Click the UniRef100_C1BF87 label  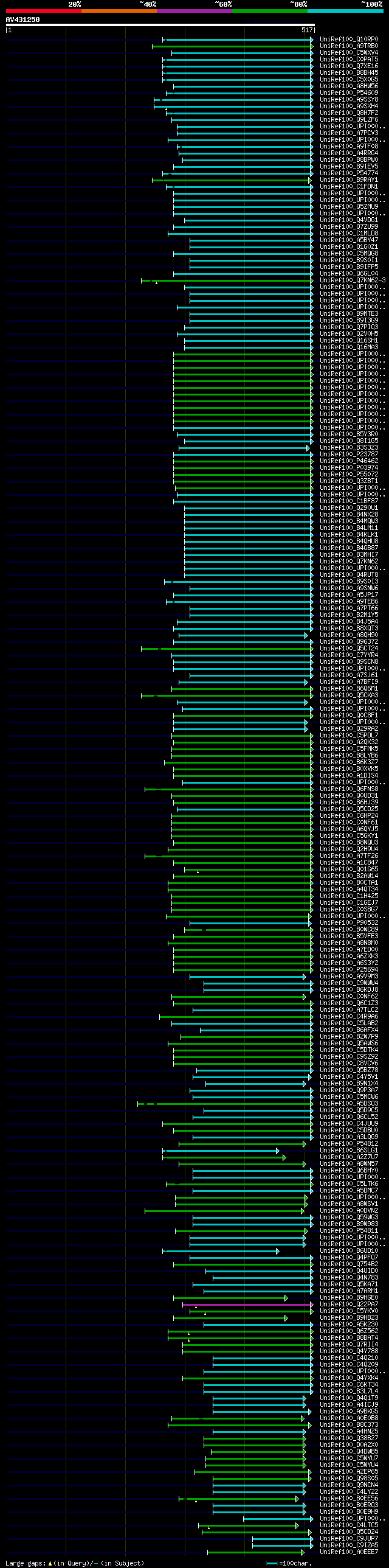pos(349,501)
